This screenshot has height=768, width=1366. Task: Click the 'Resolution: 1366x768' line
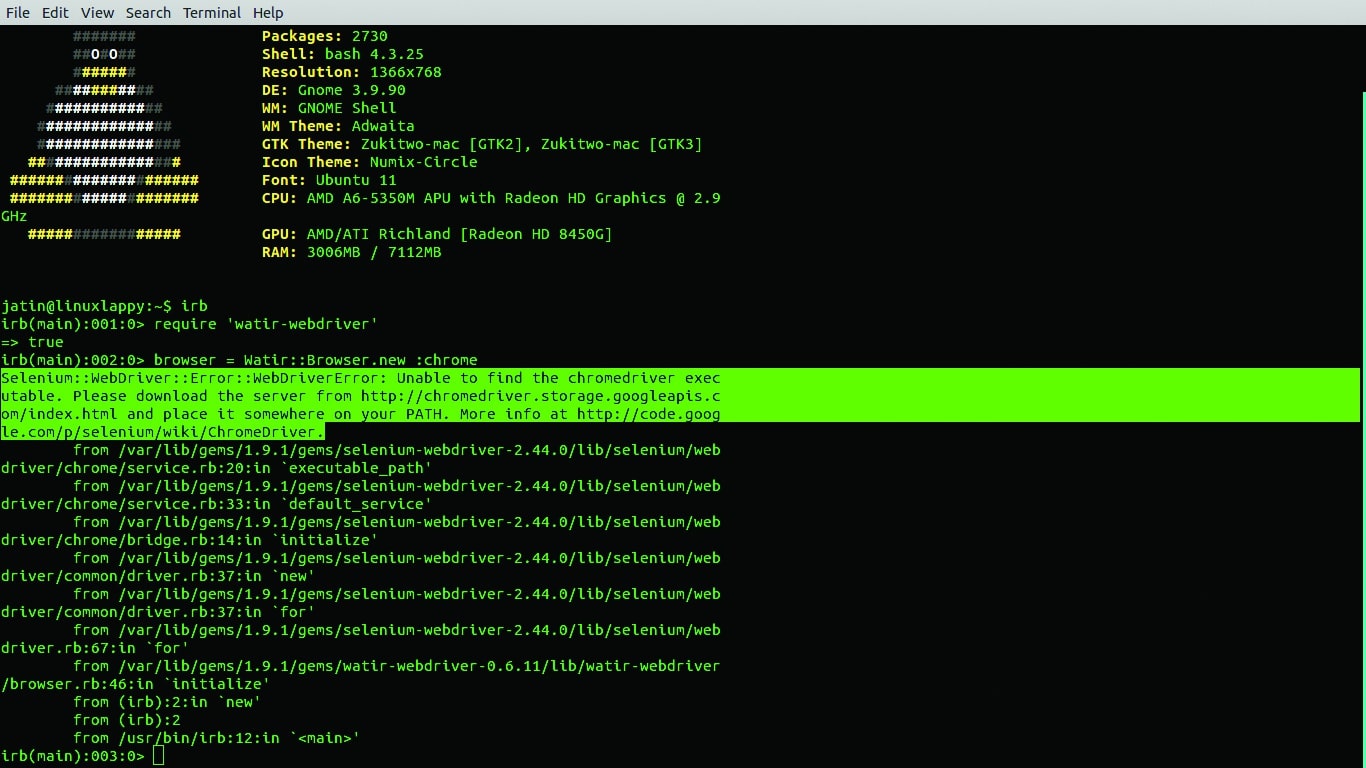pos(350,71)
